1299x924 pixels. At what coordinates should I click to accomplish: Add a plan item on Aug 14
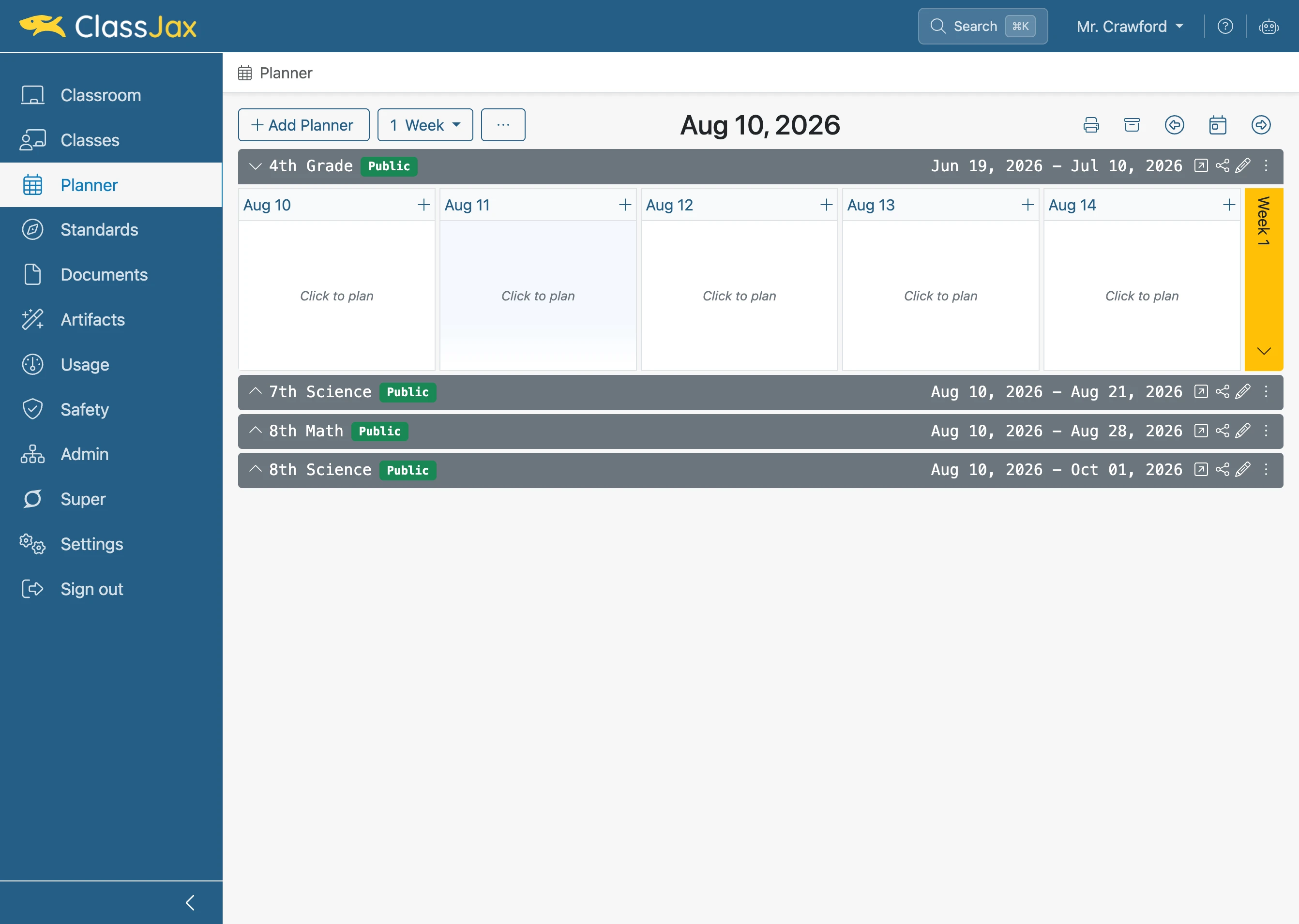click(x=1229, y=205)
